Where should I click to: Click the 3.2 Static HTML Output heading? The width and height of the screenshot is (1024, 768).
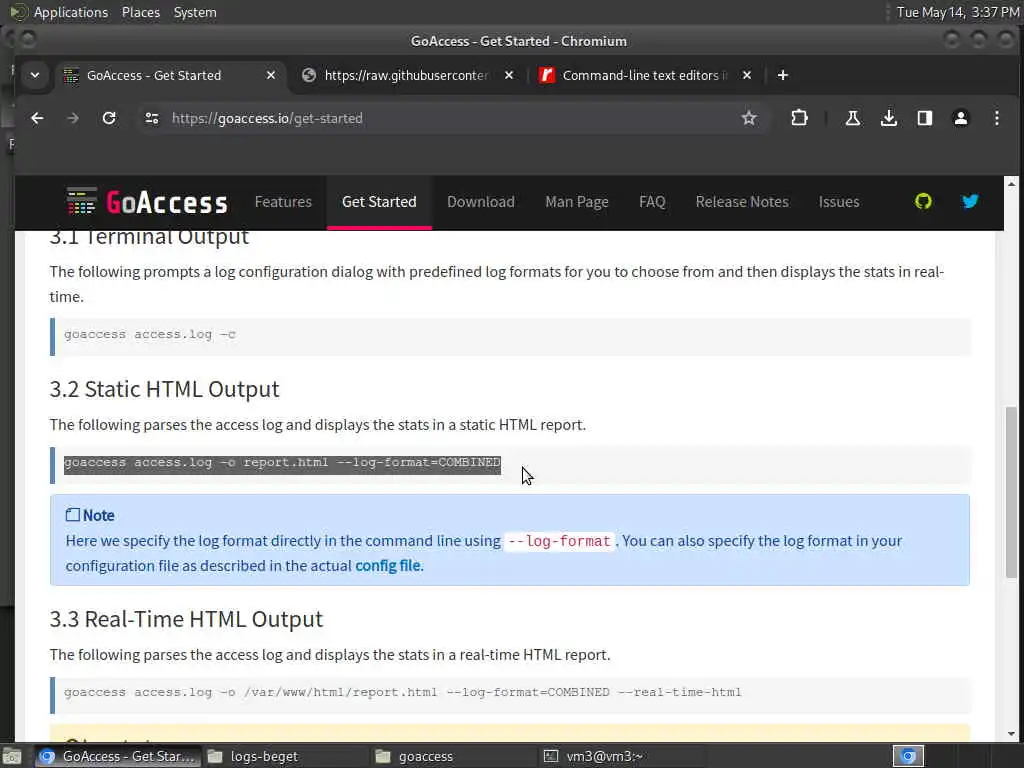[165, 389]
